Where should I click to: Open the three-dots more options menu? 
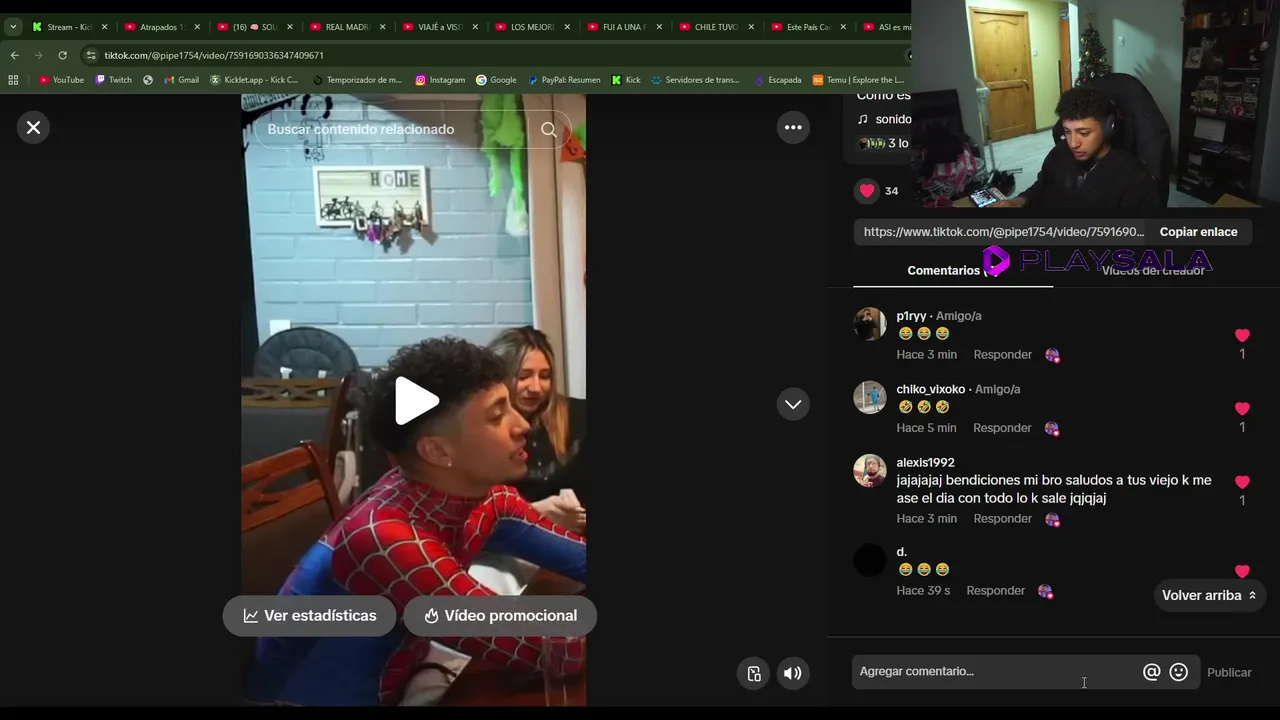793,127
